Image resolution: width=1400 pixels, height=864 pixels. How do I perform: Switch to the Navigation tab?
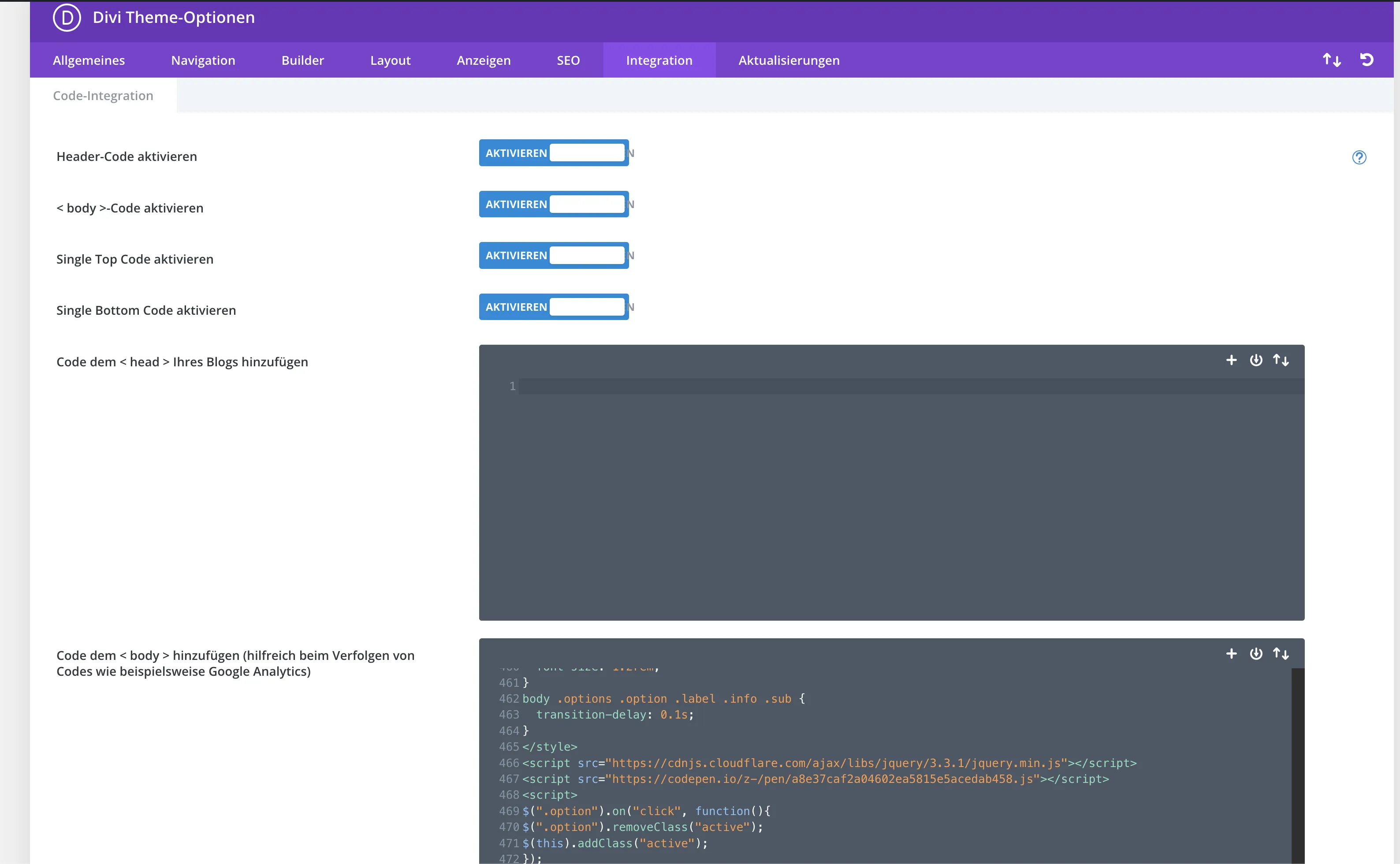203,60
